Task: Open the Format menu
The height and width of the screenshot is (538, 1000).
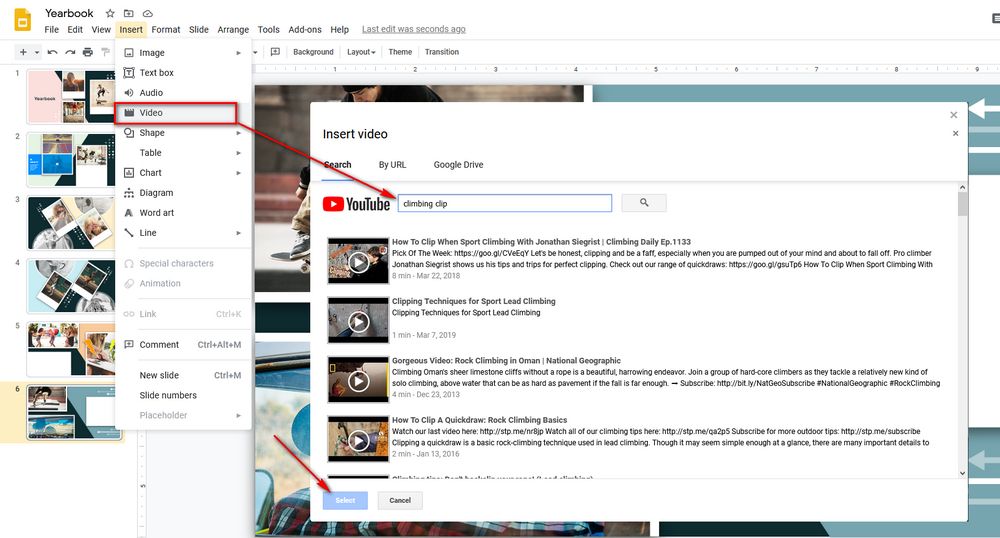Action: point(166,29)
